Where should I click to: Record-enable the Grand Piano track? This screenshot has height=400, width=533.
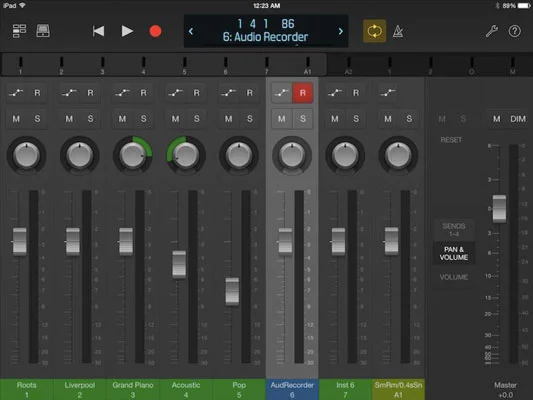[143, 92]
